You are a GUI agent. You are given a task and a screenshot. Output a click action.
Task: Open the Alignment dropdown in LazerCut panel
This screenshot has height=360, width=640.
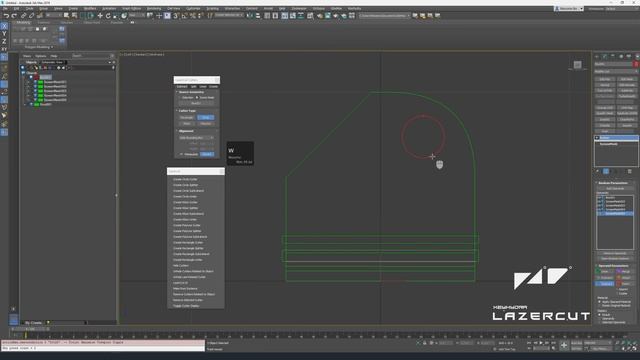pyautogui.click(x=197, y=138)
